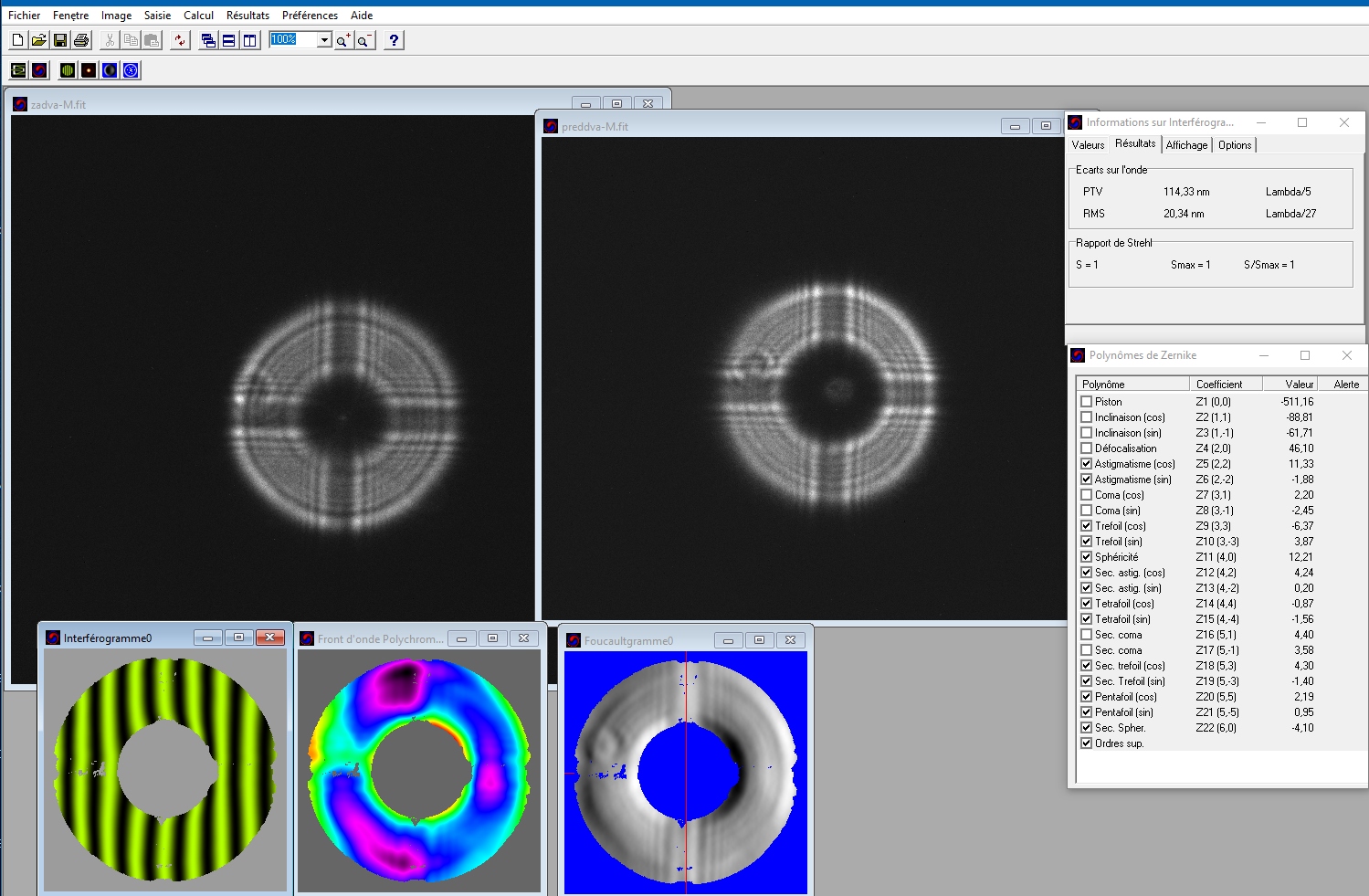
Task: Restore the Foucaultgramme0 window
Action: [x=759, y=640]
